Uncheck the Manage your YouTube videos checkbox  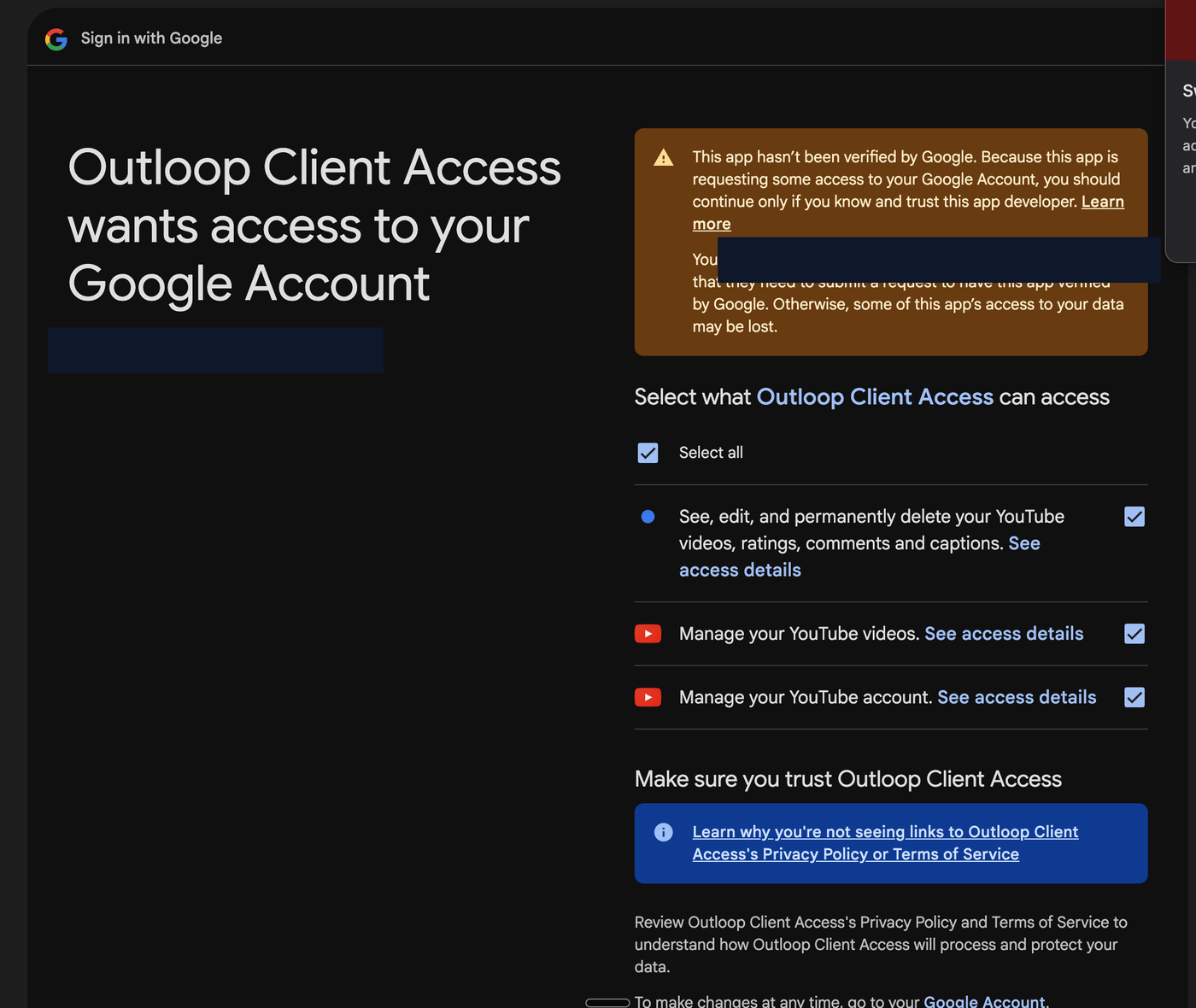coord(1134,634)
